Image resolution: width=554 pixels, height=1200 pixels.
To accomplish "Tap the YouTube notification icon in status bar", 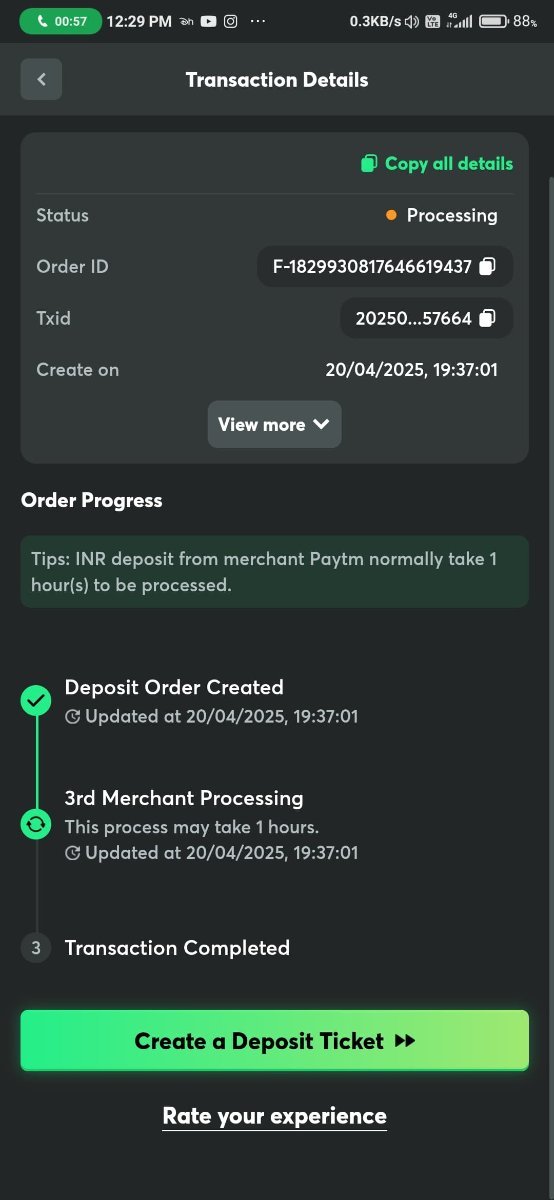I will [208, 21].
